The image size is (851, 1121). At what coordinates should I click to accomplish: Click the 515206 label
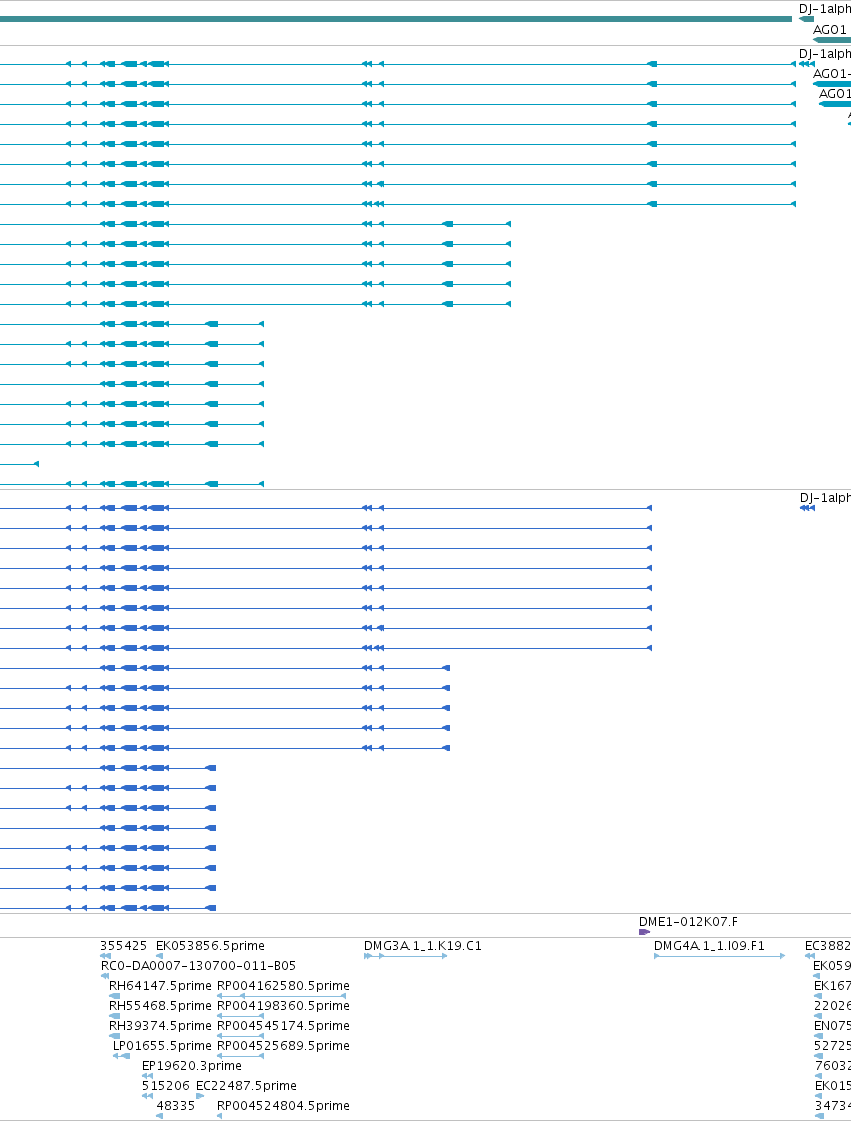165,1086
